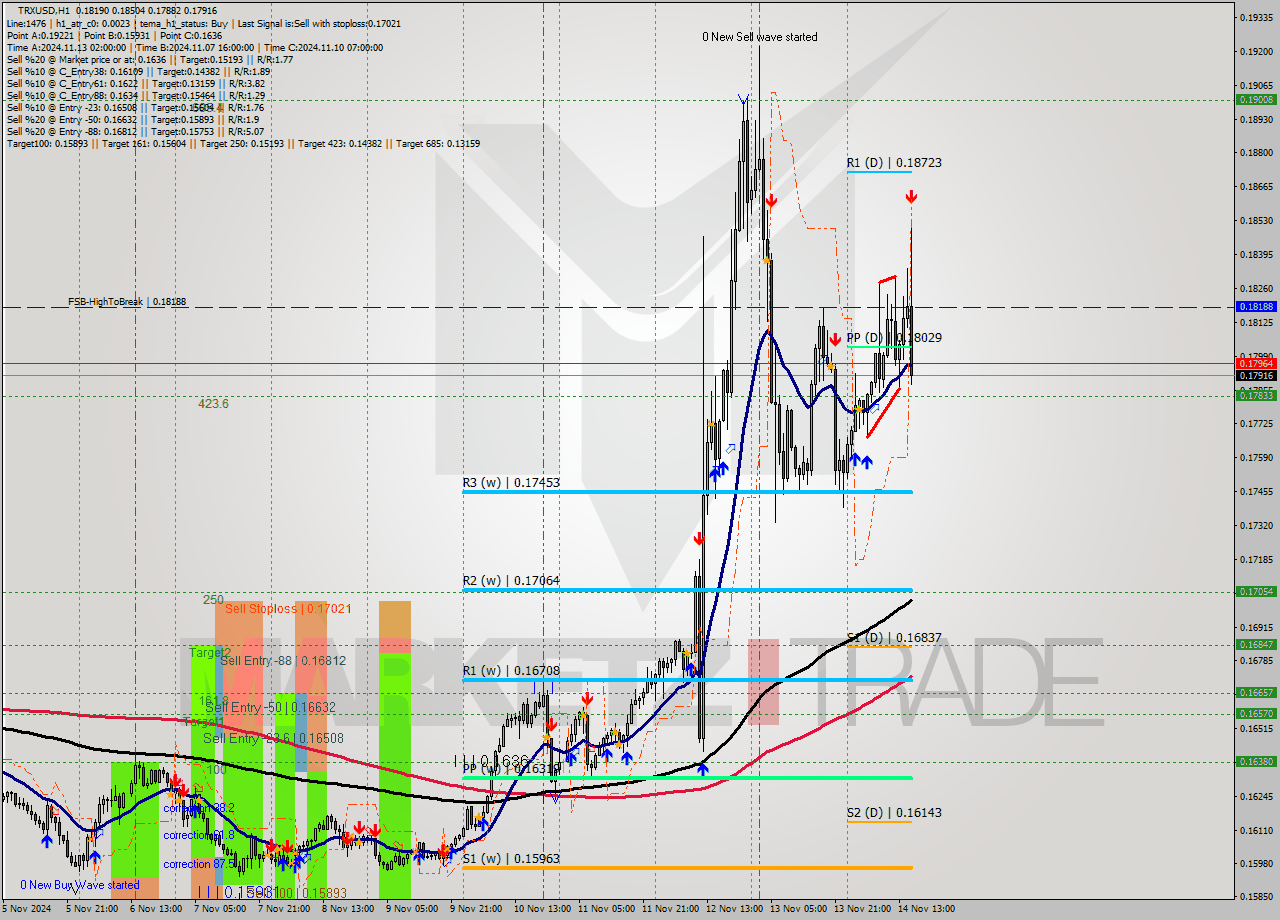Click the Point A:0.19221 header text
The width and height of the screenshot is (1280, 920).
40,34
